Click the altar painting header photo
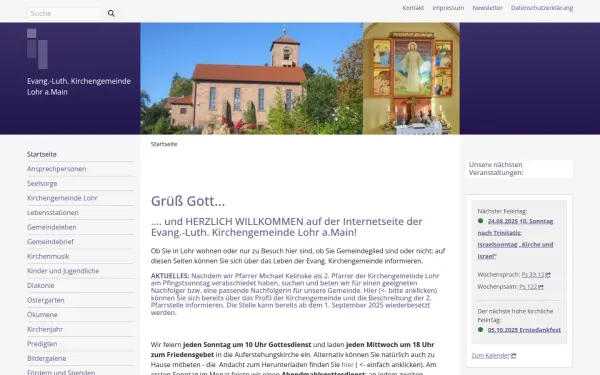Viewport: 600px width, 375px height. (x=411, y=78)
